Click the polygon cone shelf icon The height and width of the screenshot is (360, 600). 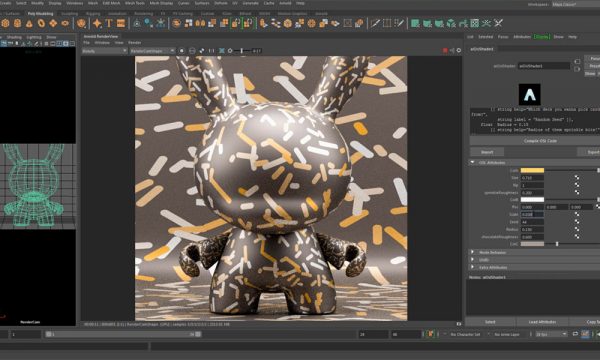[29, 23]
